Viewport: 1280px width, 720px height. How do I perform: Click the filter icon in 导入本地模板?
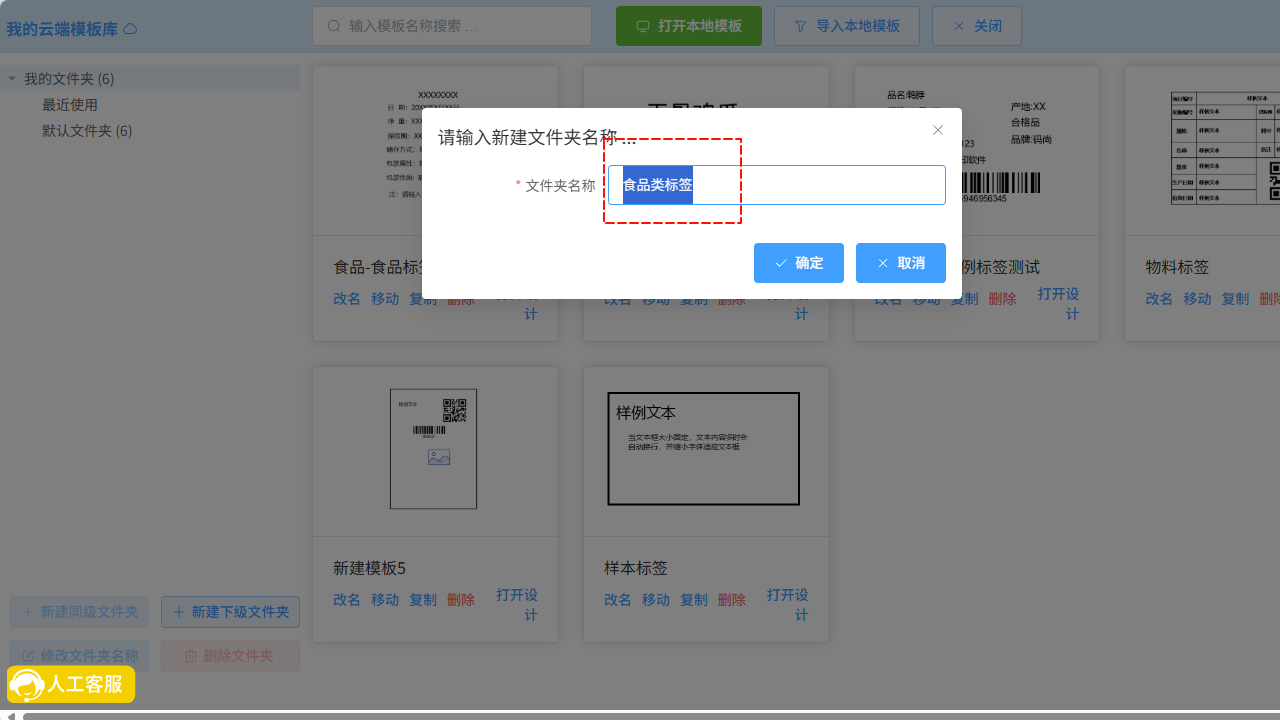point(801,26)
